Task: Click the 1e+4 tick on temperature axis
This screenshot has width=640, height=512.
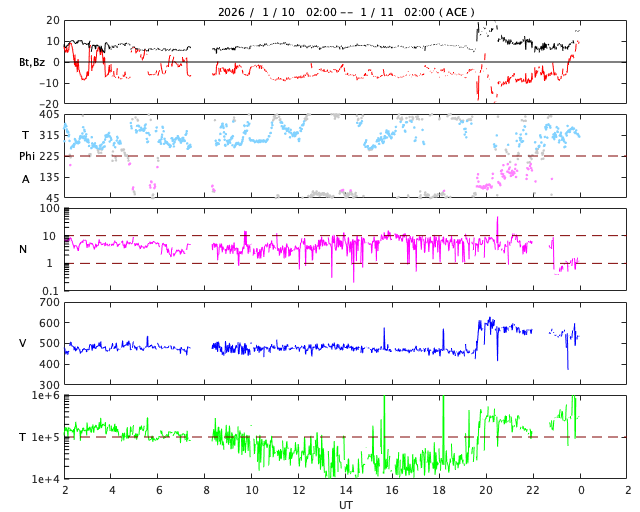Action: [44, 479]
